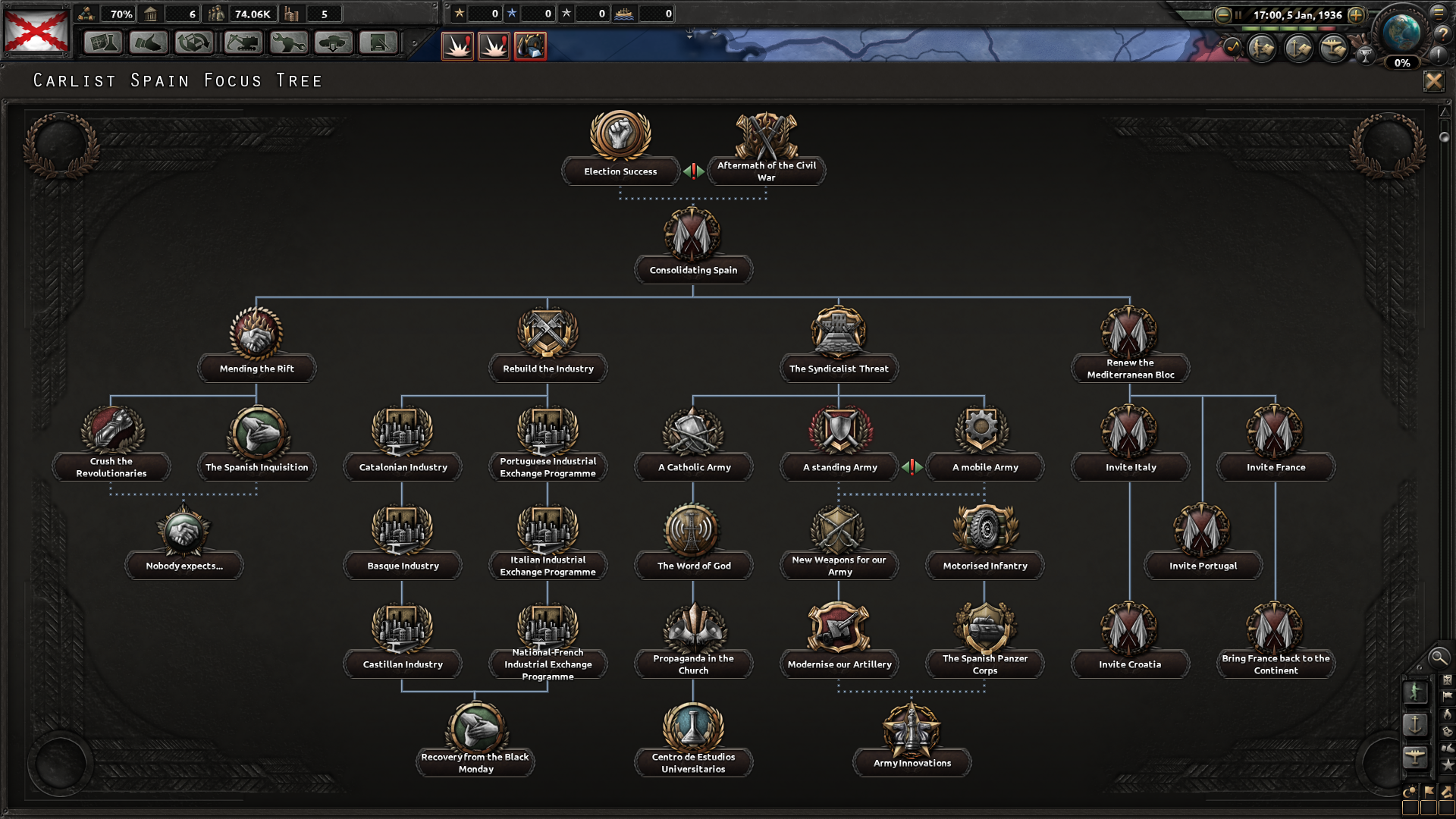
Task: Open the achievements trophy icon
Action: tap(1365, 55)
